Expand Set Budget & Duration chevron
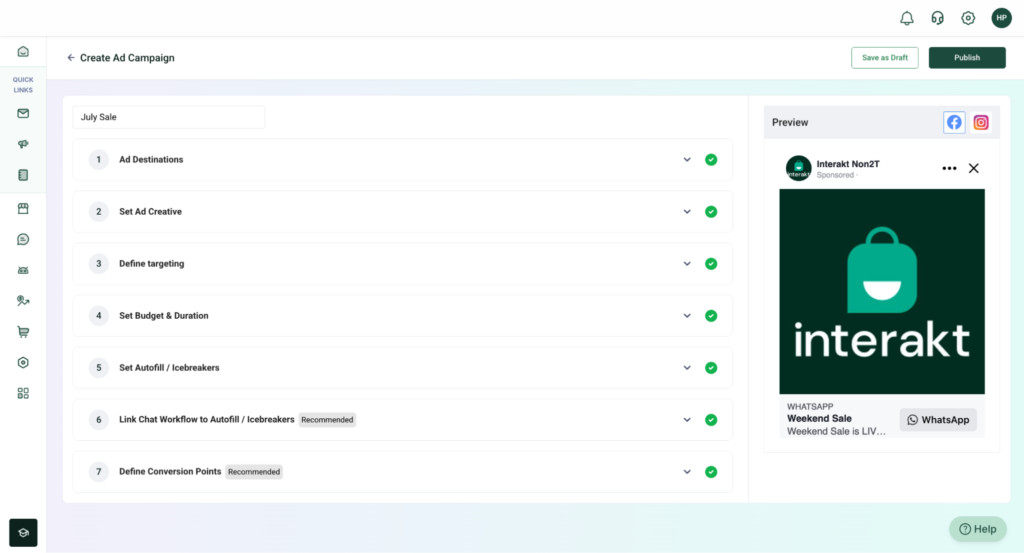The width and height of the screenshot is (1024, 553). tap(687, 316)
